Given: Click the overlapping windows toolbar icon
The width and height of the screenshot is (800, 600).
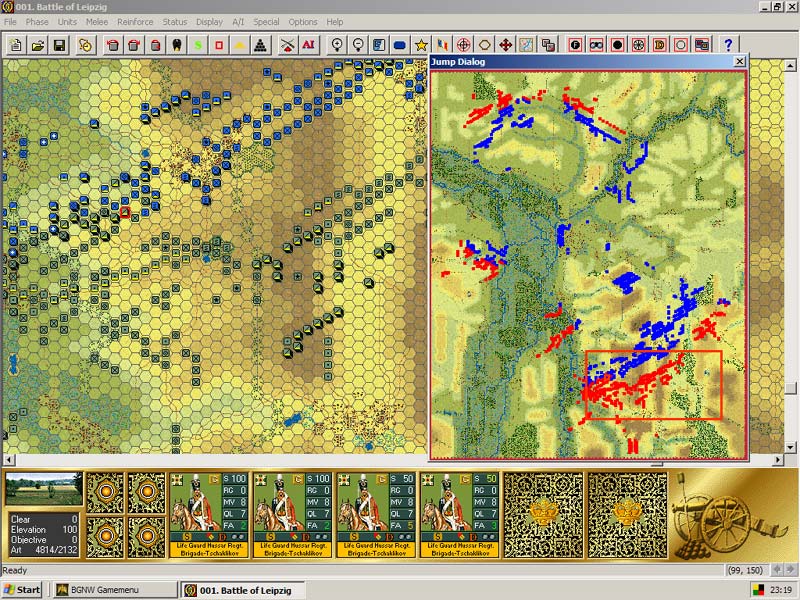Looking at the screenshot, I should [x=548, y=45].
